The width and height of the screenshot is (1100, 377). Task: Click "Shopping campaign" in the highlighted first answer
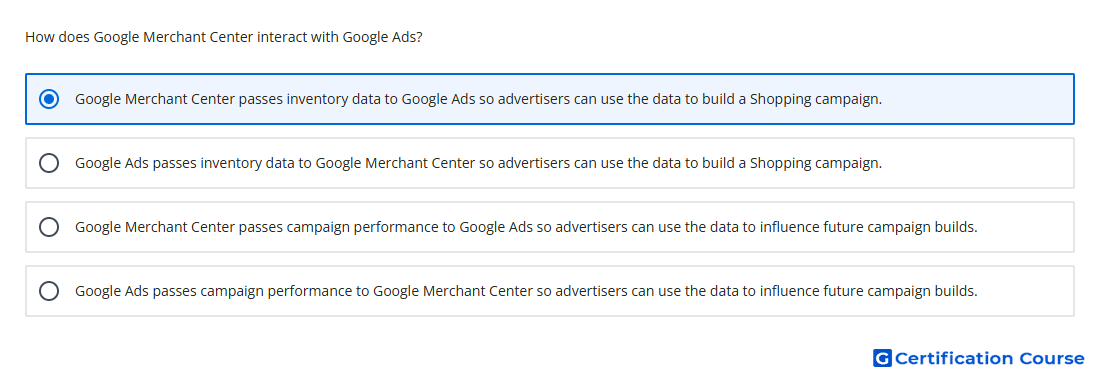pos(816,99)
